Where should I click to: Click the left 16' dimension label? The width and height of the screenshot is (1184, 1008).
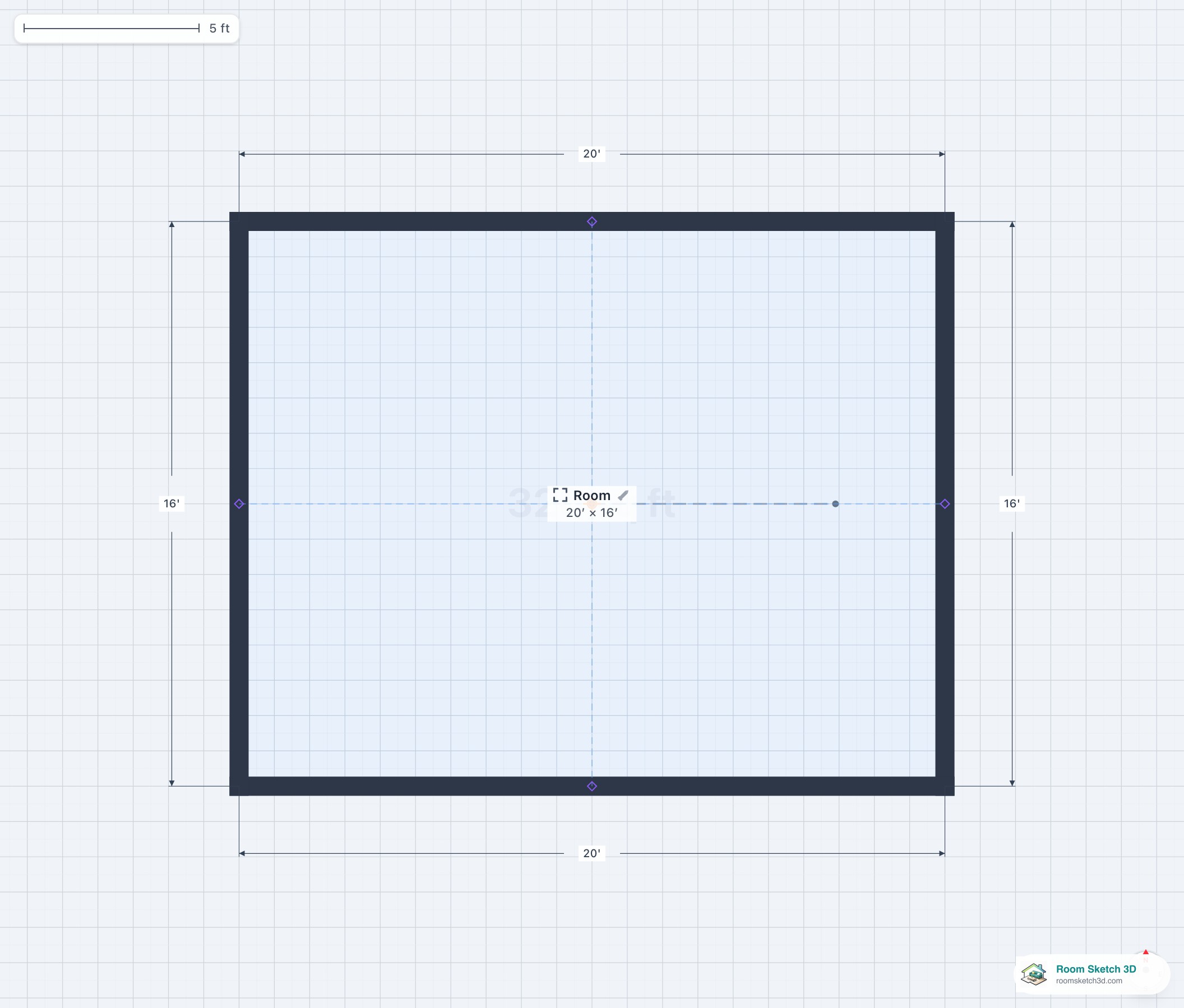coord(172,503)
